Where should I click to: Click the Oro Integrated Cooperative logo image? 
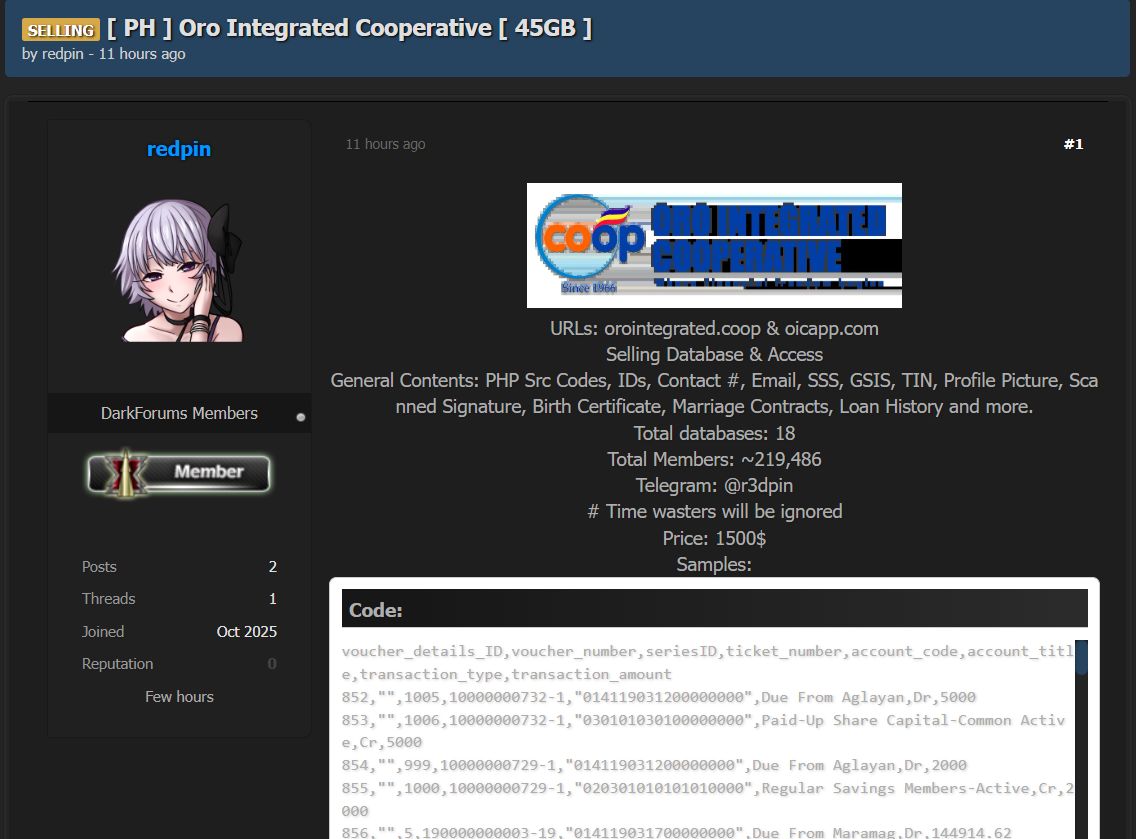[x=714, y=245]
